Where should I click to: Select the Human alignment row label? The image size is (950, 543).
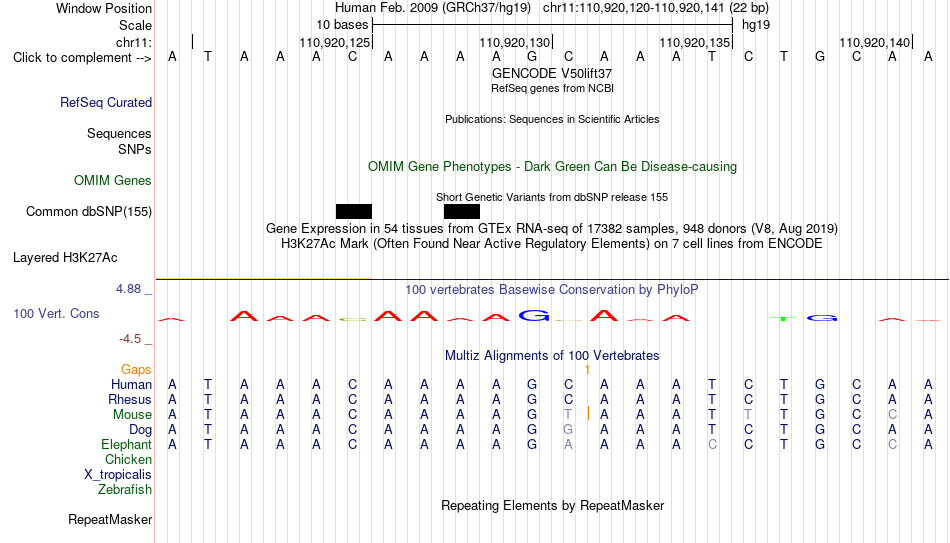[x=131, y=385]
